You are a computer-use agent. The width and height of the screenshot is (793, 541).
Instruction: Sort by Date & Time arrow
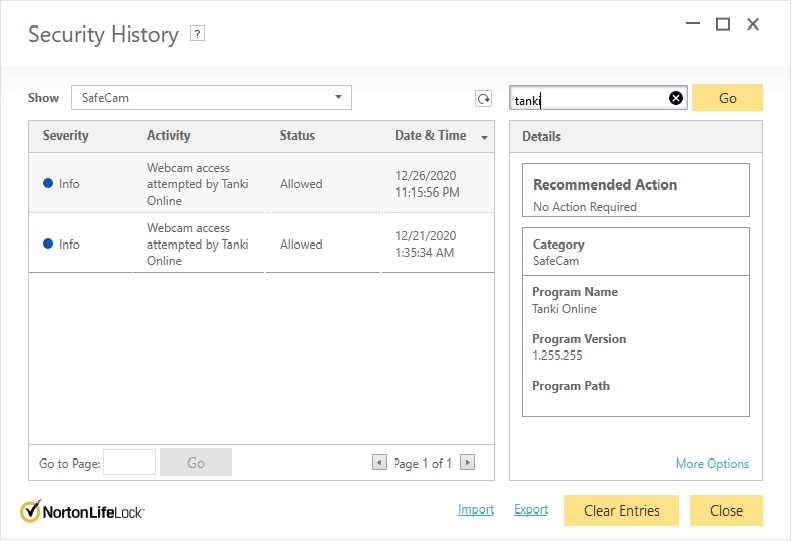[x=485, y=137]
